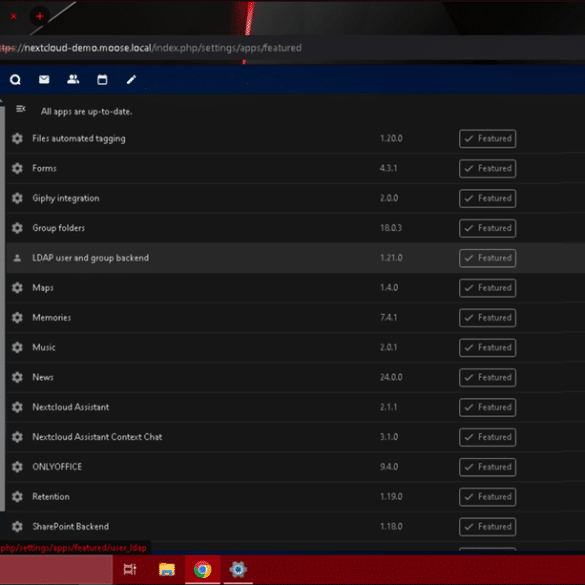Select the News app name
The height and width of the screenshot is (585, 585).
pyautogui.click(x=43, y=377)
